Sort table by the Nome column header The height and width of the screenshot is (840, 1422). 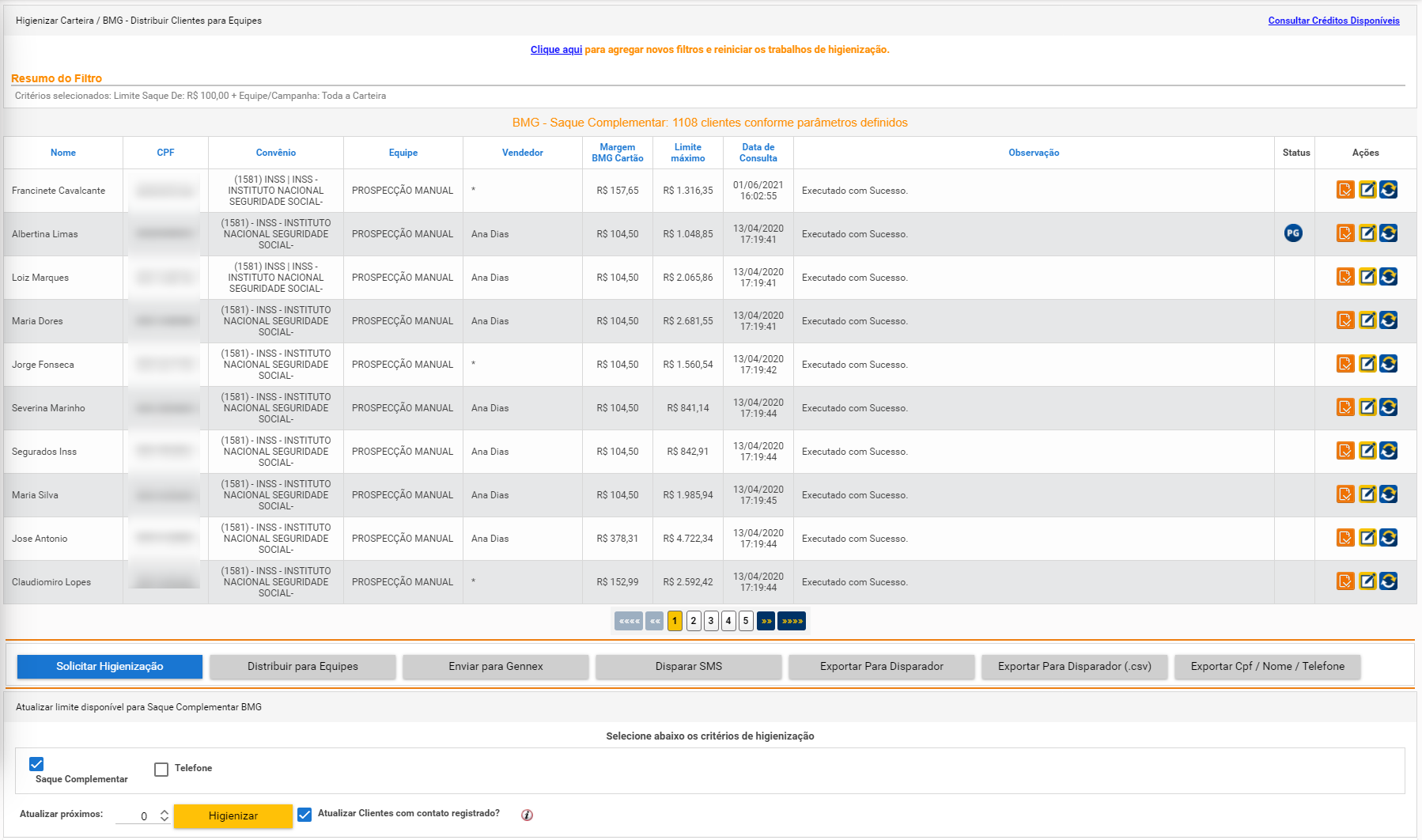(63, 153)
